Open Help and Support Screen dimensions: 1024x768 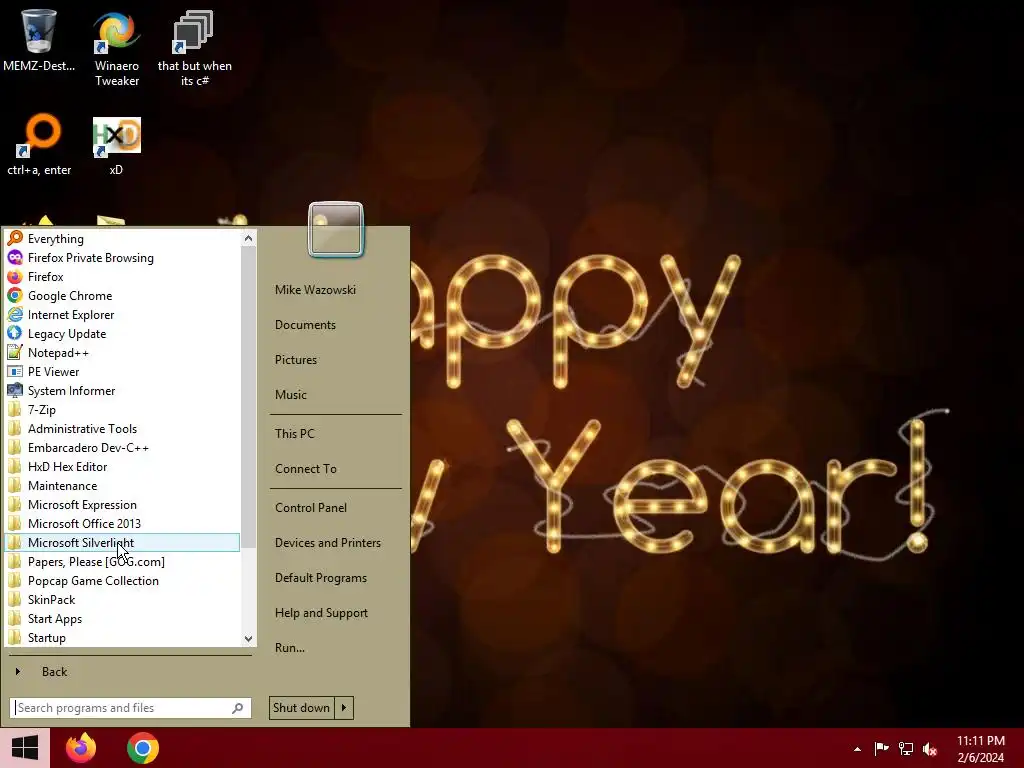pyautogui.click(x=321, y=613)
